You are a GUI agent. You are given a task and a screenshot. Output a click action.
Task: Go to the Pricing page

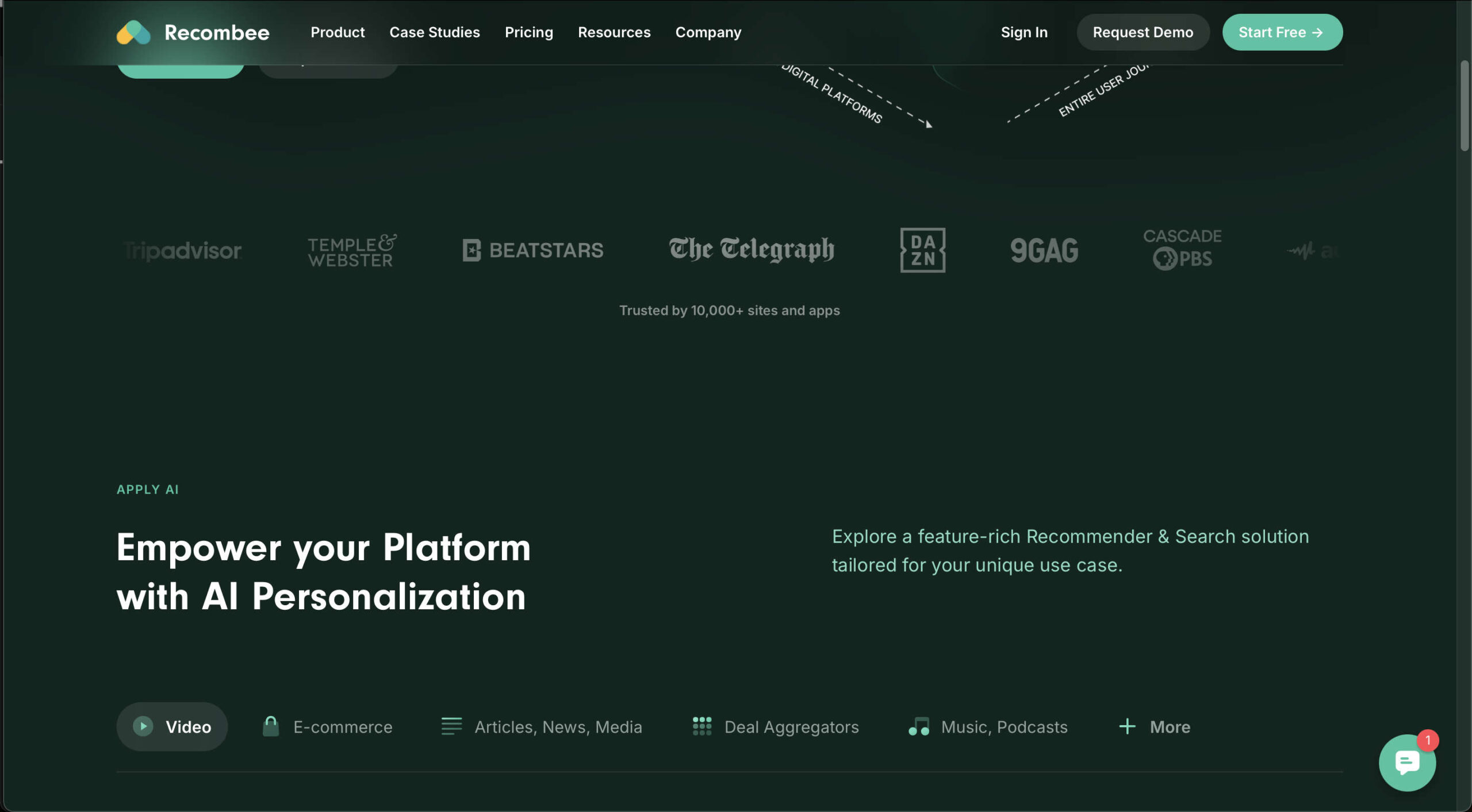(x=528, y=32)
